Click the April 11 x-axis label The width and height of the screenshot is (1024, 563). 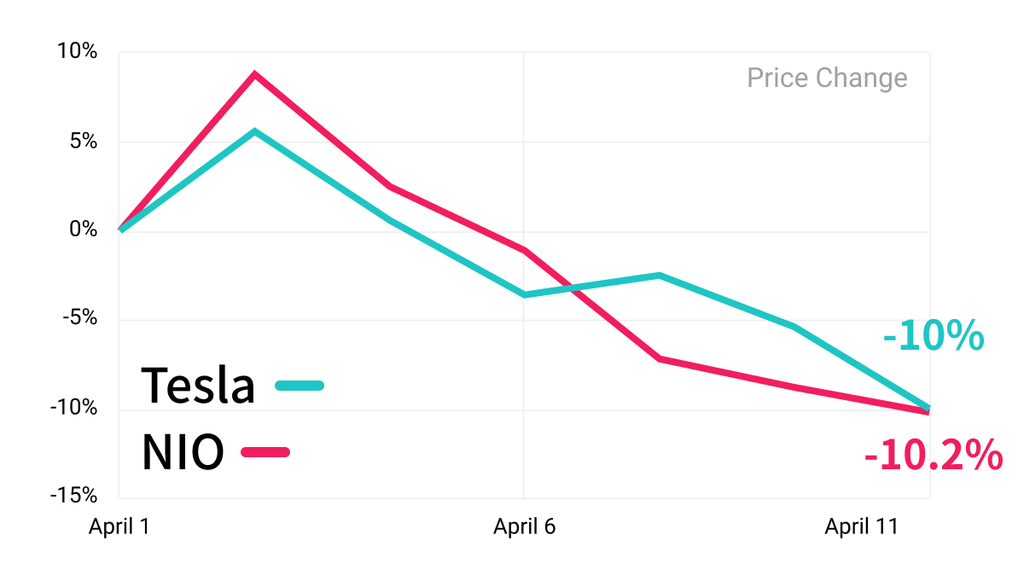click(x=861, y=526)
